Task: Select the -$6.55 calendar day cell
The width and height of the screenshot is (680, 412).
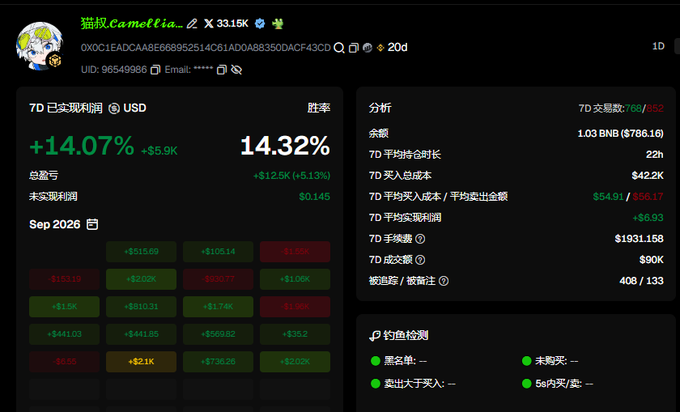Action: coord(64,362)
